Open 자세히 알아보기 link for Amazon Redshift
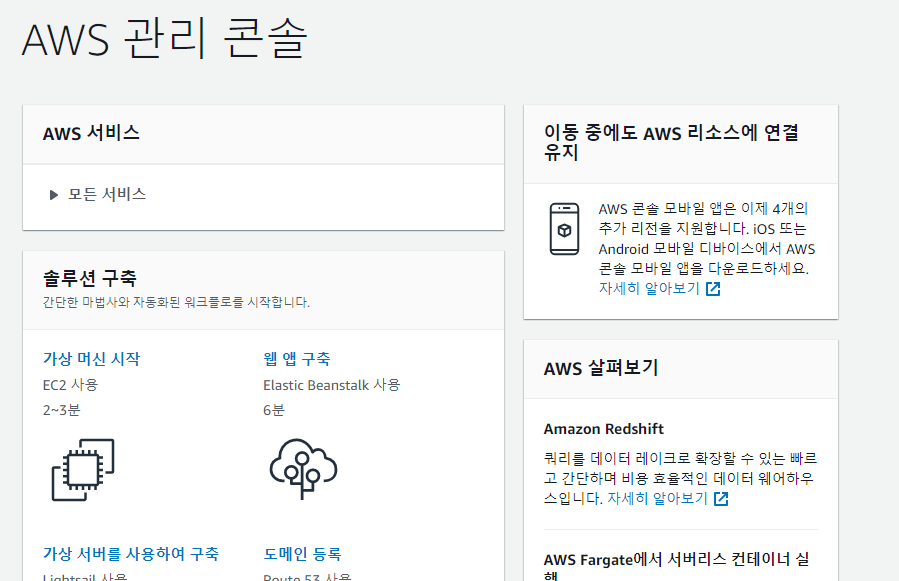 (x=657, y=498)
